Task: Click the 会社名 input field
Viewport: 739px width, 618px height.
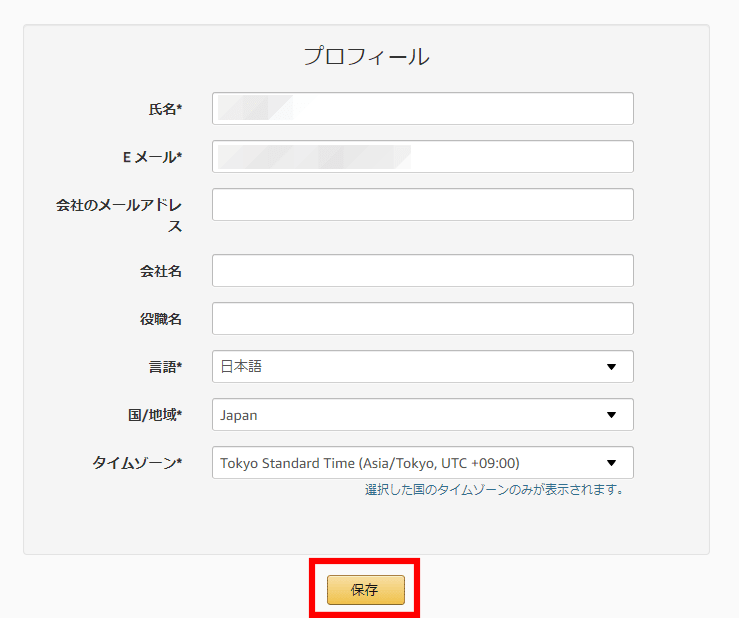Action: click(x=423, y=271)
